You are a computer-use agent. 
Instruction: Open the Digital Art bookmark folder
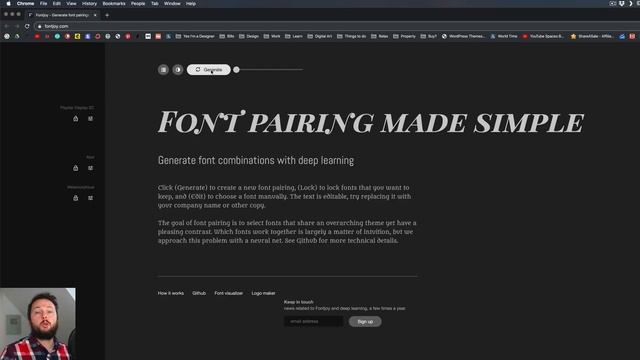[320, 36]
